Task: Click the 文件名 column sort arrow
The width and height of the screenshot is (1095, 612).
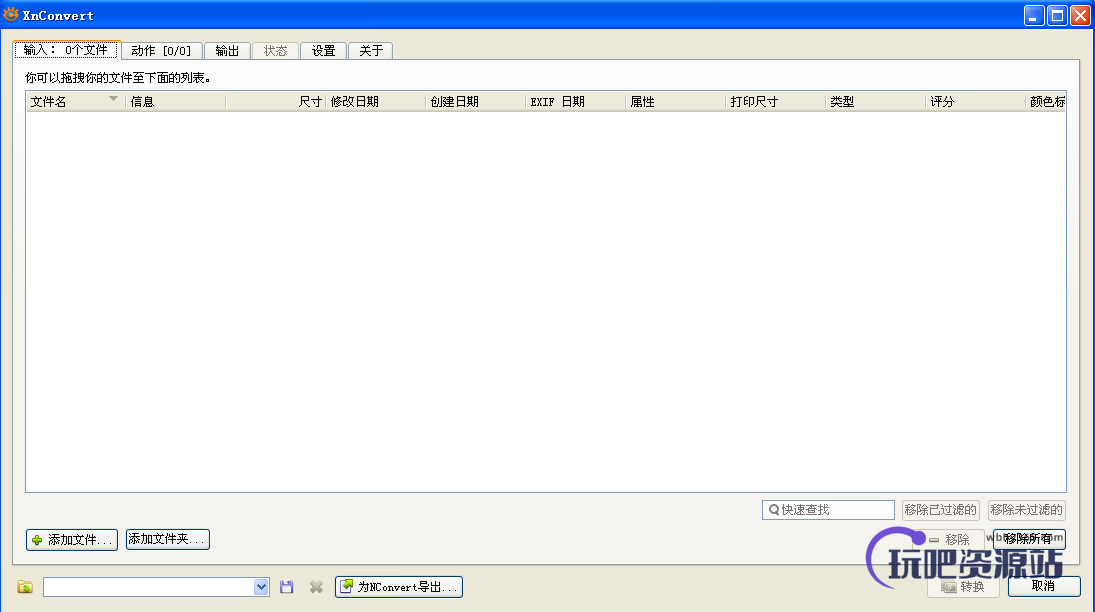Action: (113, 99)
